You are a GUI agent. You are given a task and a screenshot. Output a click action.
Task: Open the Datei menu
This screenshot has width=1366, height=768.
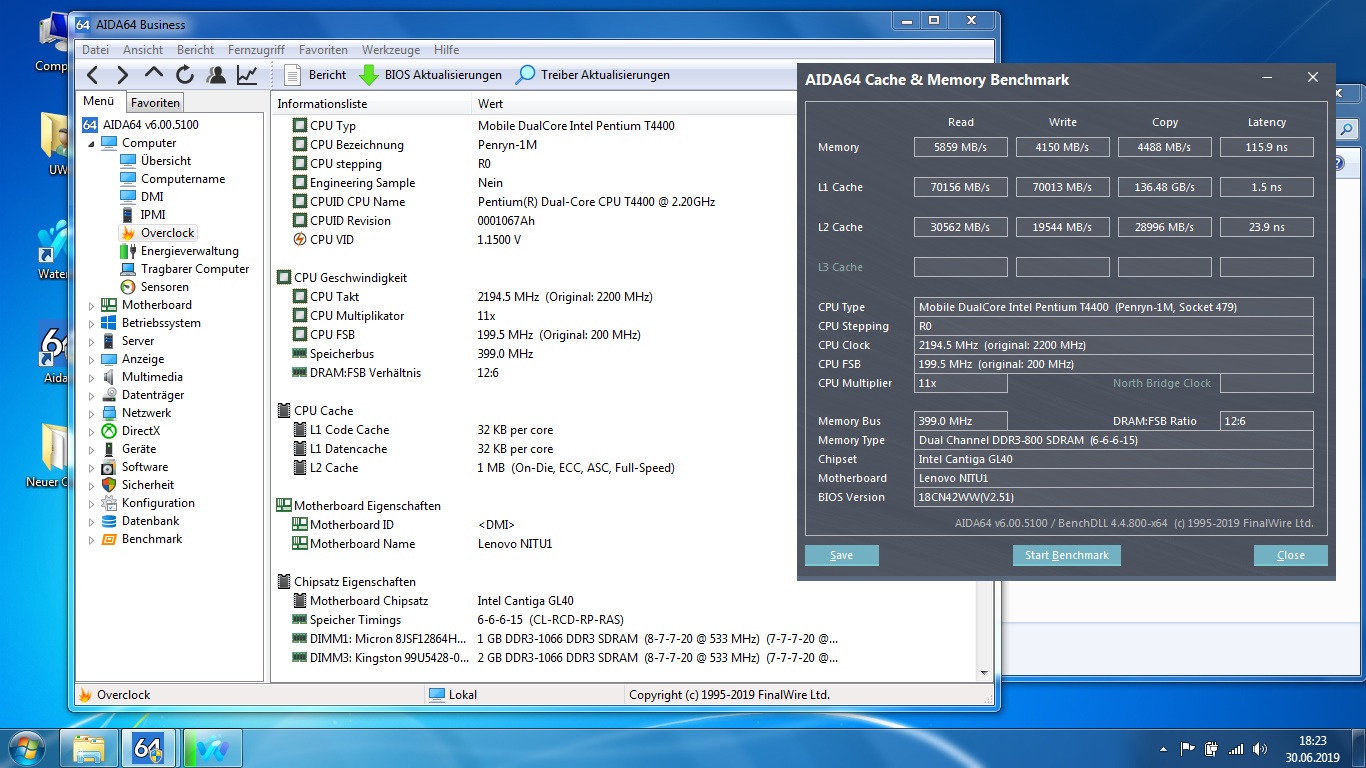click(x=95, y=49)
